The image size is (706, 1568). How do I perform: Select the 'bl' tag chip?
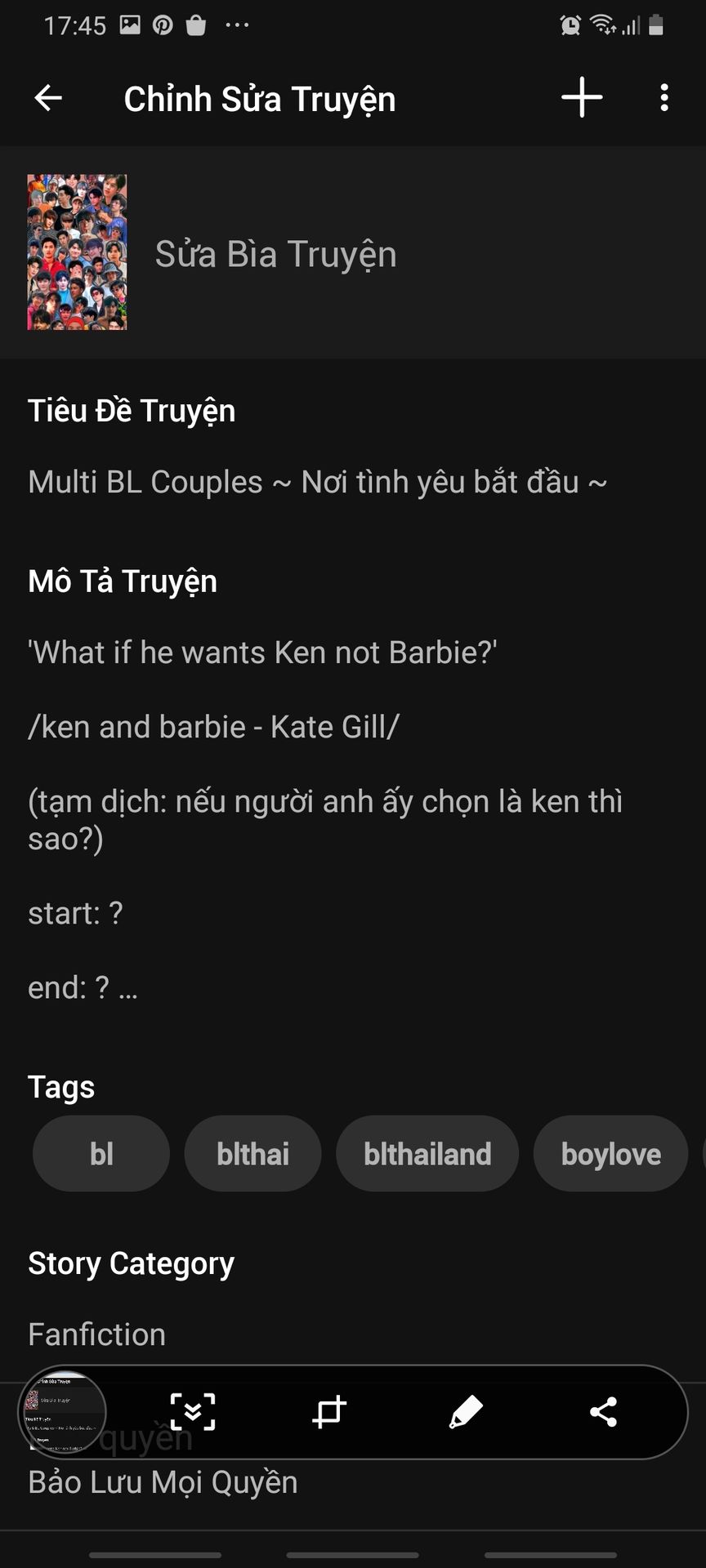[x=101, y=1154]
